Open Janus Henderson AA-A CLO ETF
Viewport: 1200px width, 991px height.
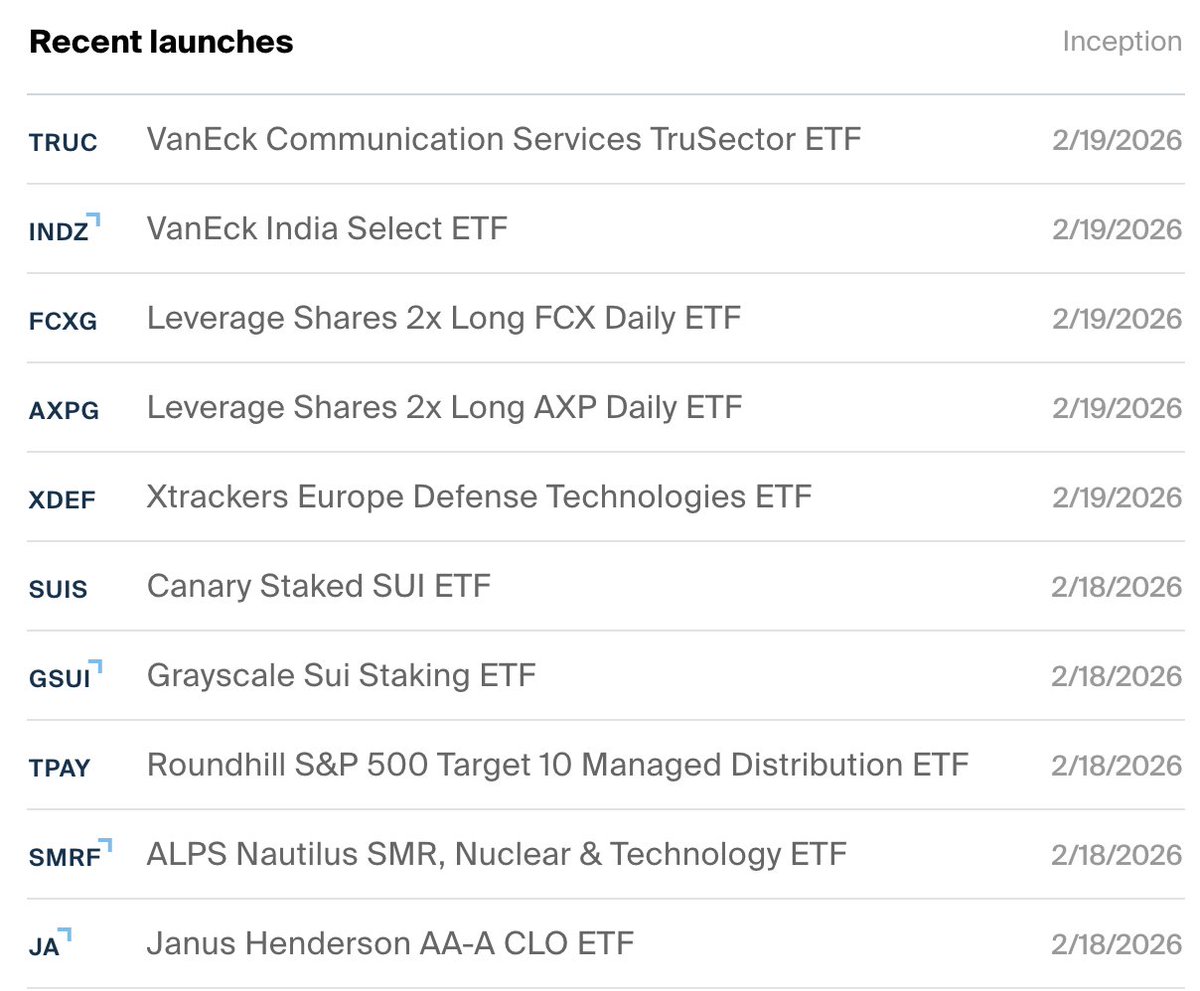click(x=390, y=943)
